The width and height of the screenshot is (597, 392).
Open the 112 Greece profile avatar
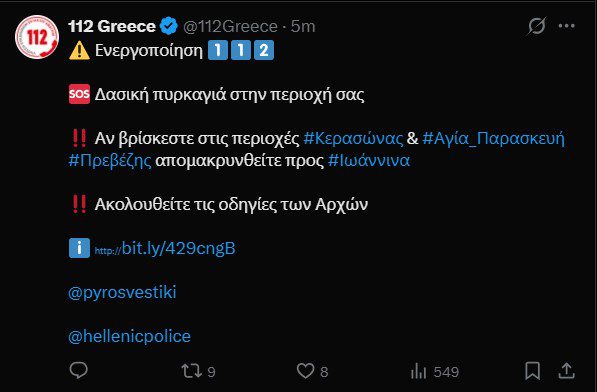[x=37, y=37]
